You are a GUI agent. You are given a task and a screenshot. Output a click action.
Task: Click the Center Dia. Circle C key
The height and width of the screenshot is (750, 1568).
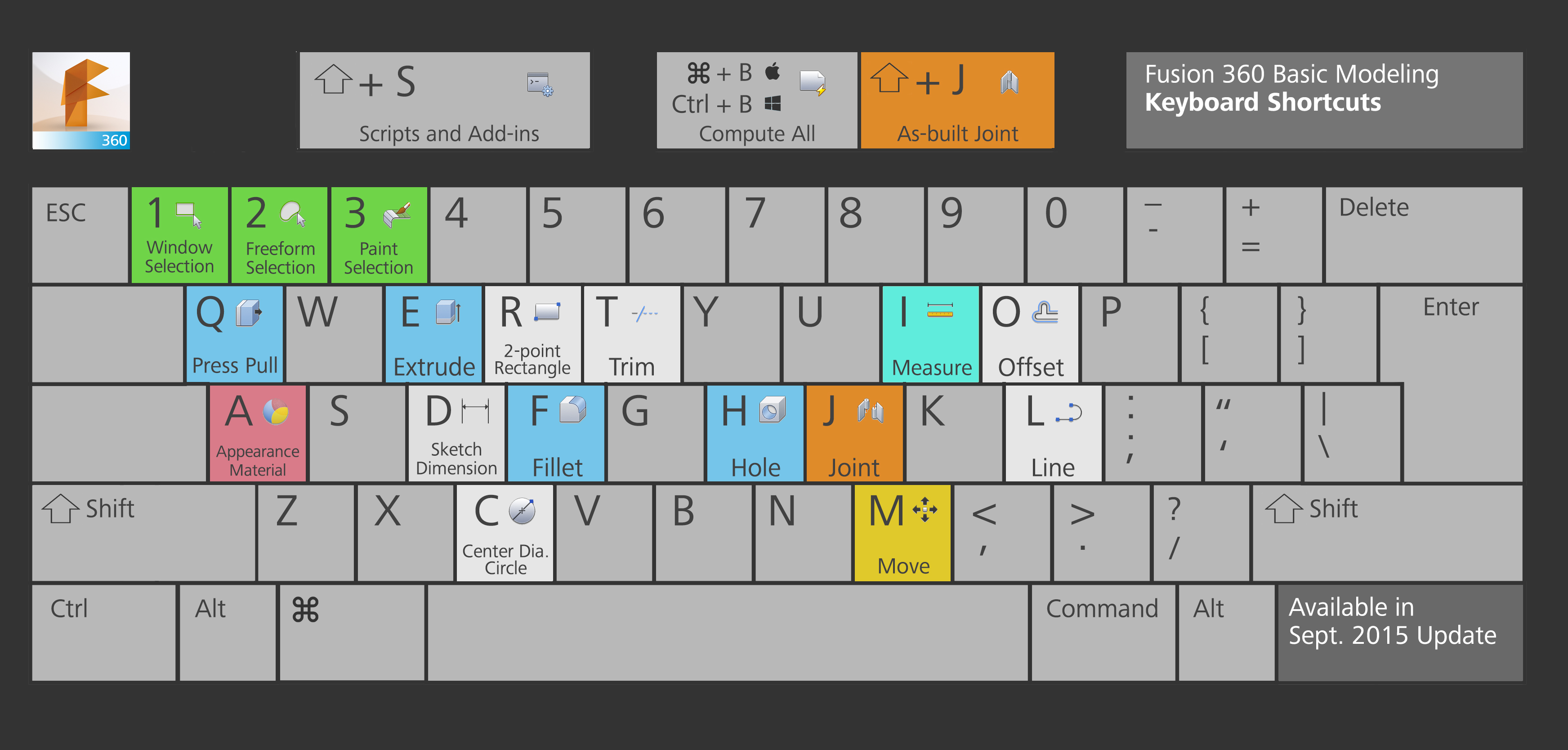point(505,533)
